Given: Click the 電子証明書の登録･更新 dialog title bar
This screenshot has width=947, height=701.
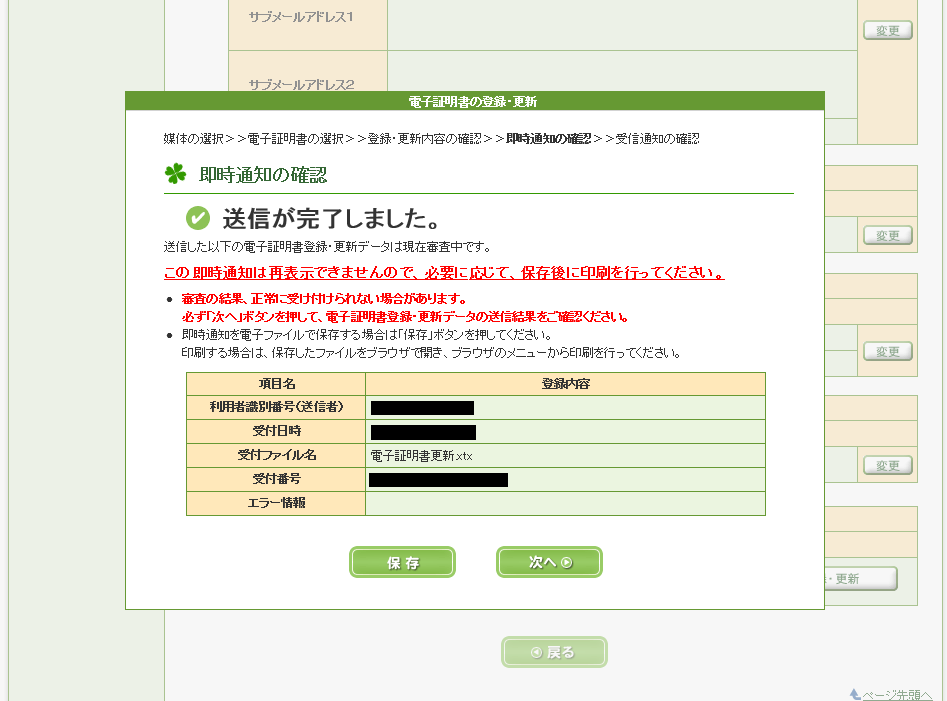Looking at the screenshot, I should pyautogui.click(x=475, y=101).
